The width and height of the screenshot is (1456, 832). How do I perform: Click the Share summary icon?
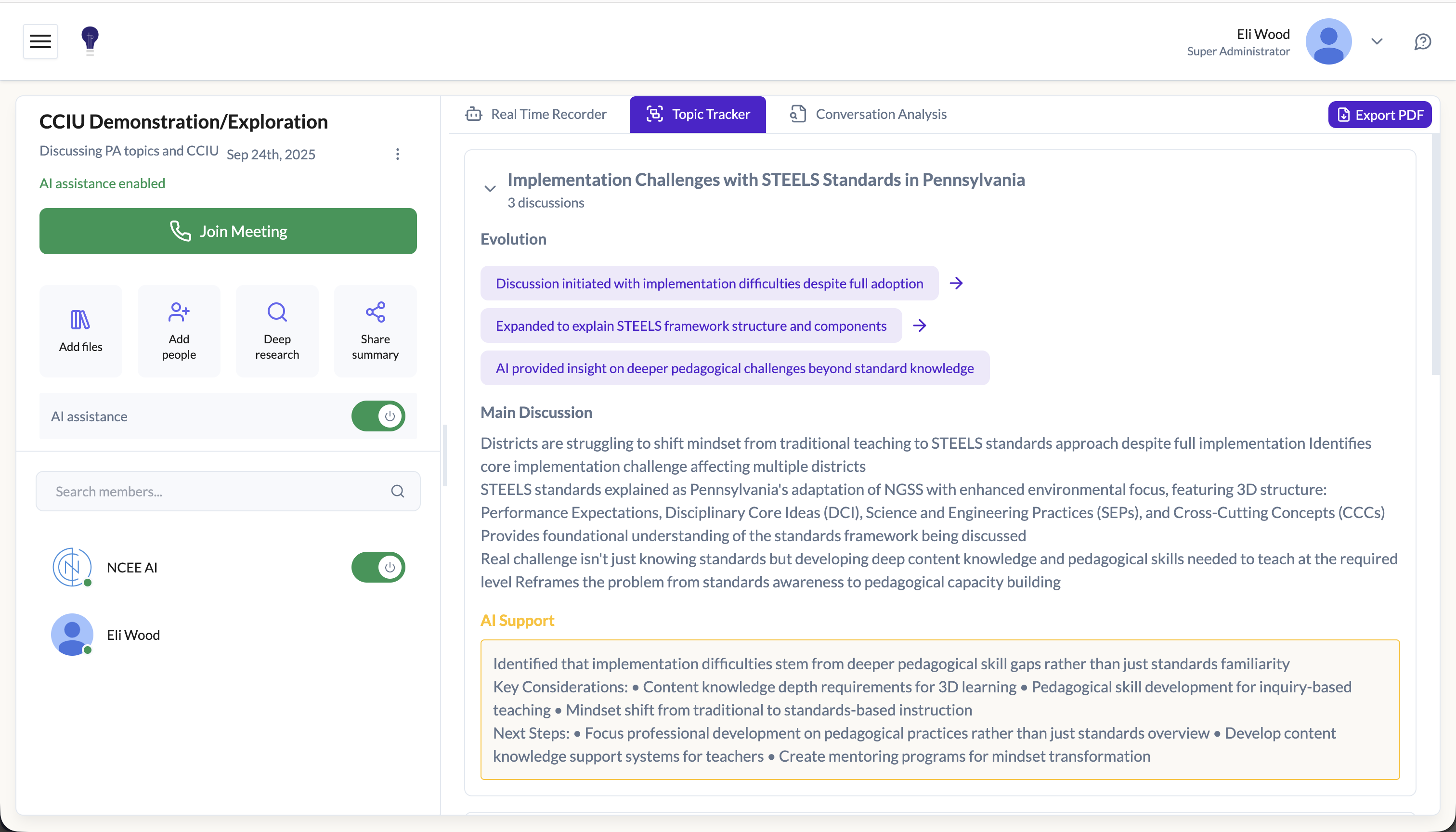coord(376,312)
